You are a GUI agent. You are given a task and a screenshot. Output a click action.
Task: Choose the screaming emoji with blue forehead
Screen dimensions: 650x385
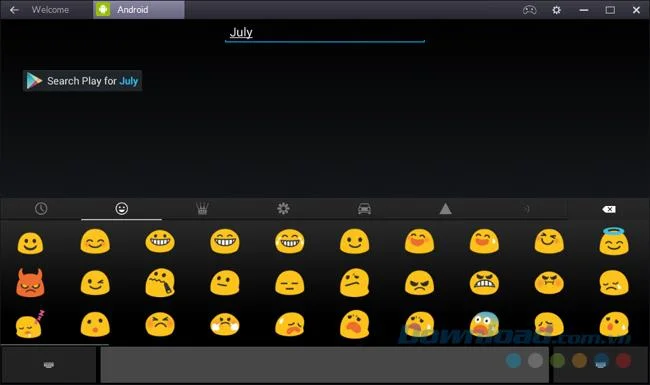484,324
